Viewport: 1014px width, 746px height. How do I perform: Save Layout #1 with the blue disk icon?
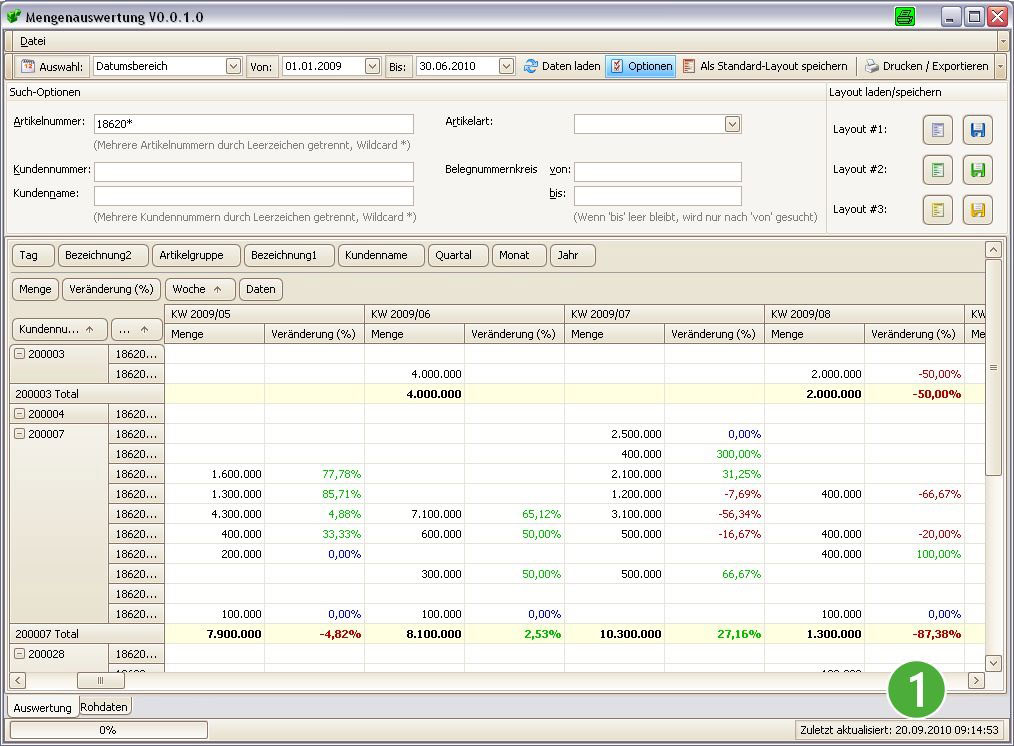pos(978,130)
